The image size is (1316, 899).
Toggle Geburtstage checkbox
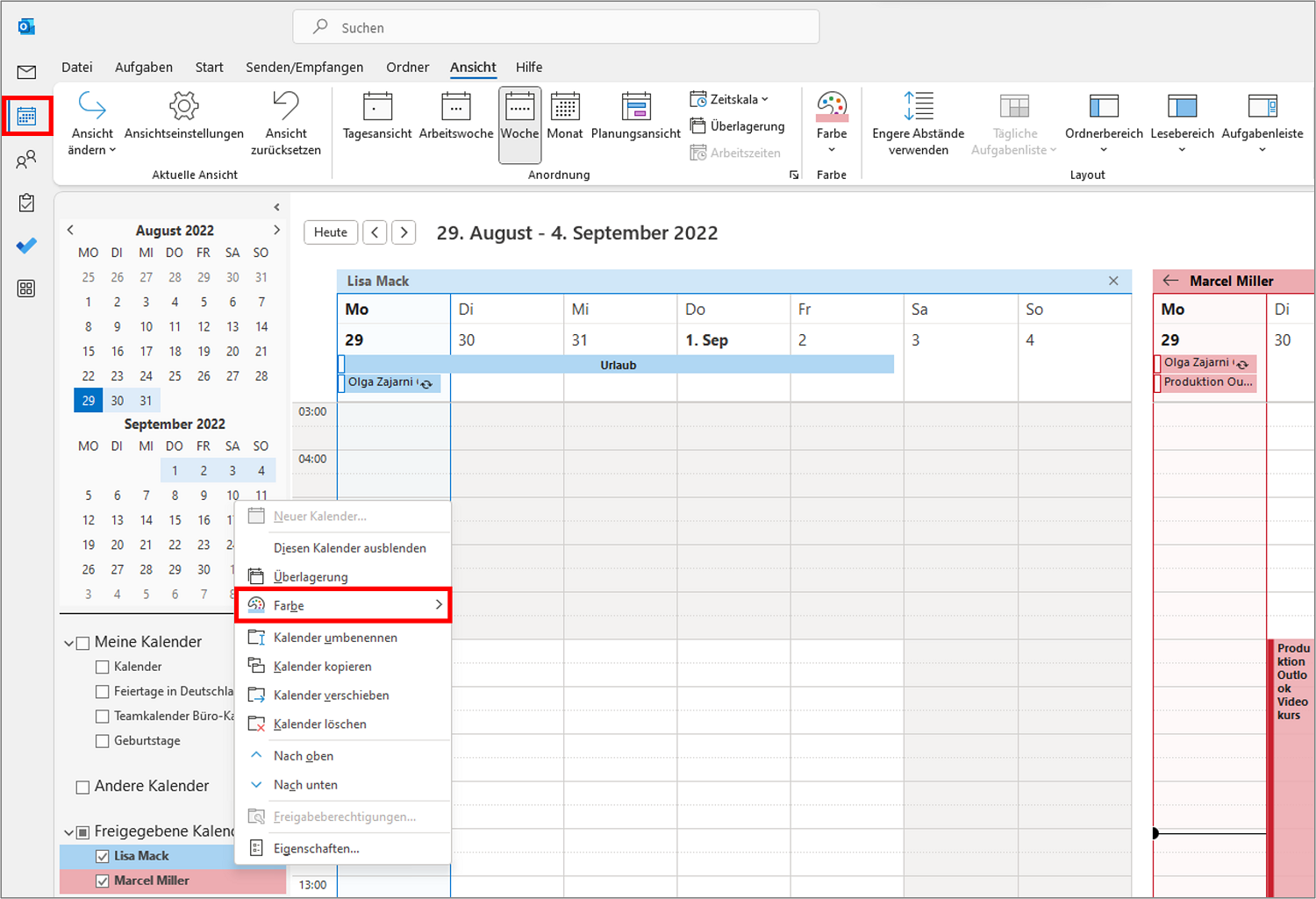coord(102,741)
